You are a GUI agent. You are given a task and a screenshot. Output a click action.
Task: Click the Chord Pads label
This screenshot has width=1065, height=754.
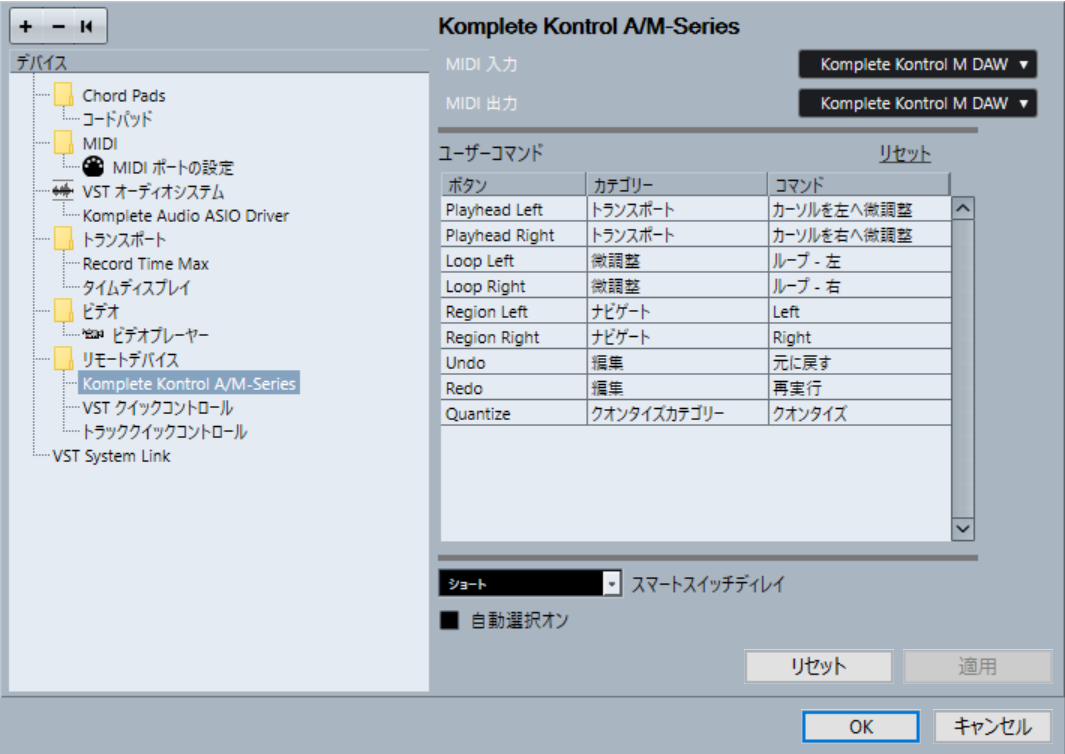pos(124,95)
